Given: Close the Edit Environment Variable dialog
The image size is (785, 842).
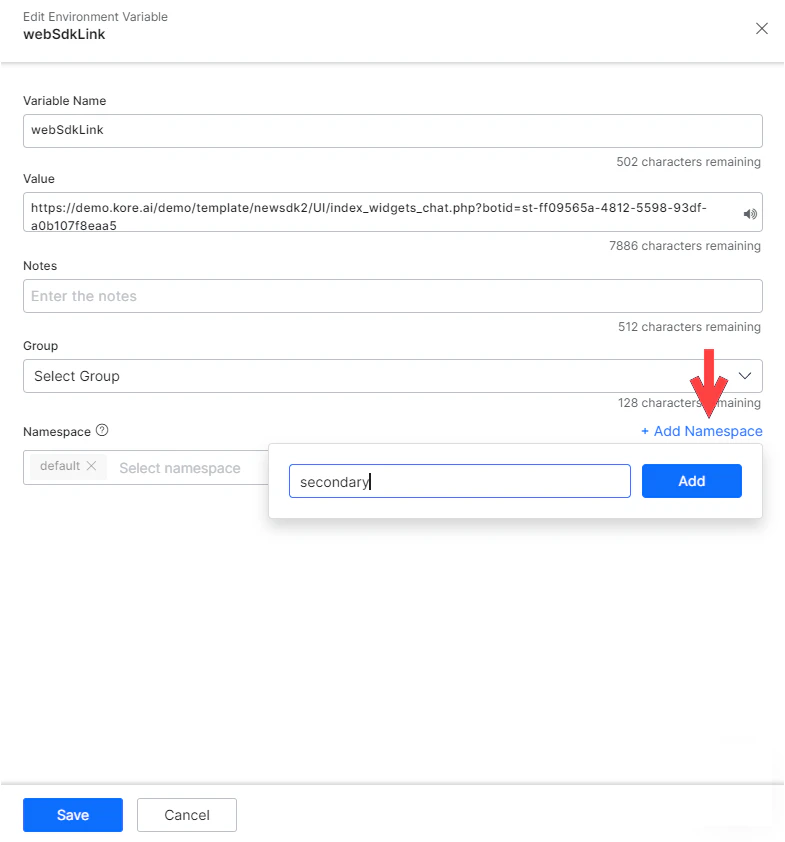Looking at the screenshot, I should click(x=762, y=28).
